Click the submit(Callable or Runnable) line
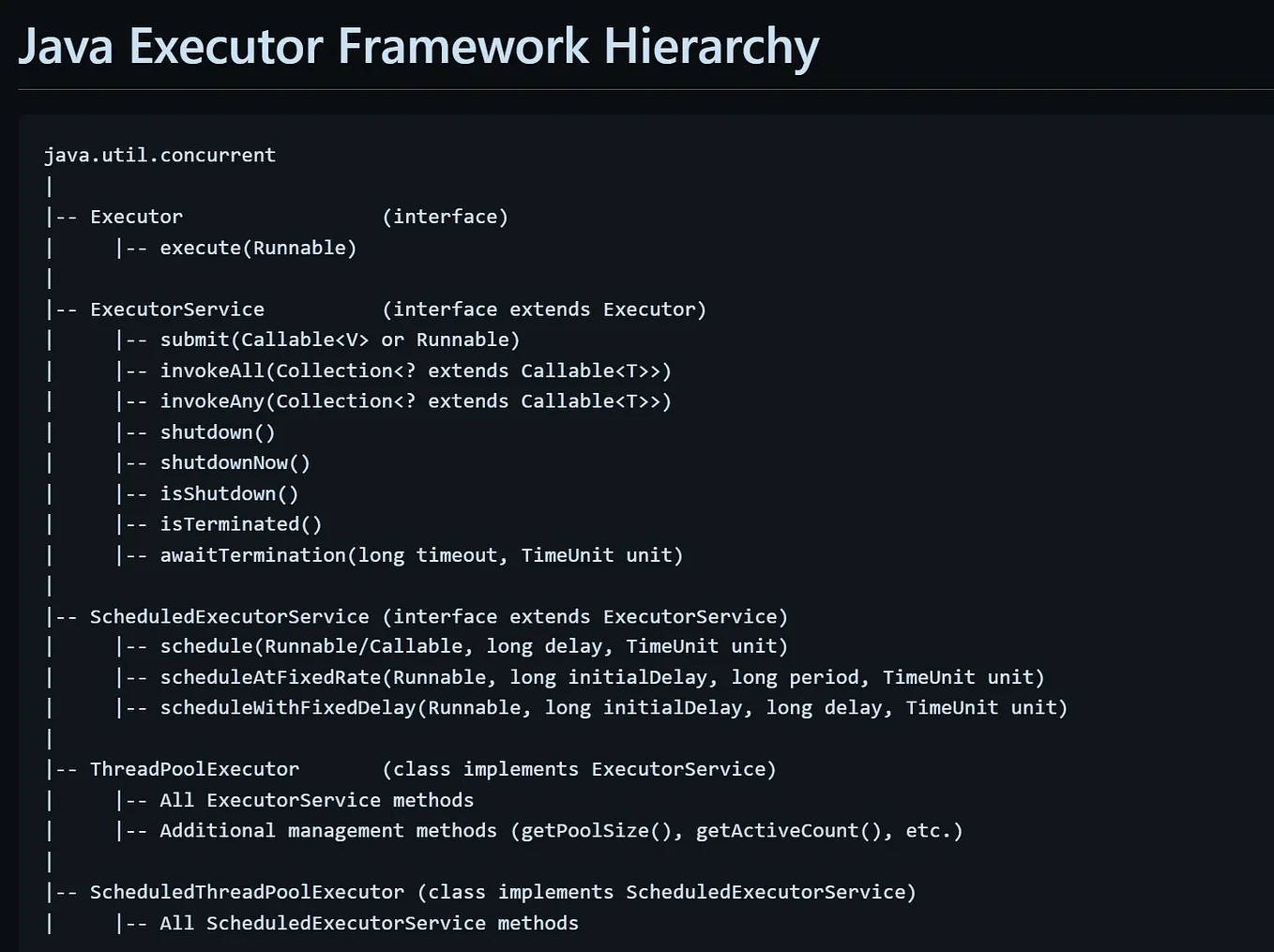 pos(341,340)
